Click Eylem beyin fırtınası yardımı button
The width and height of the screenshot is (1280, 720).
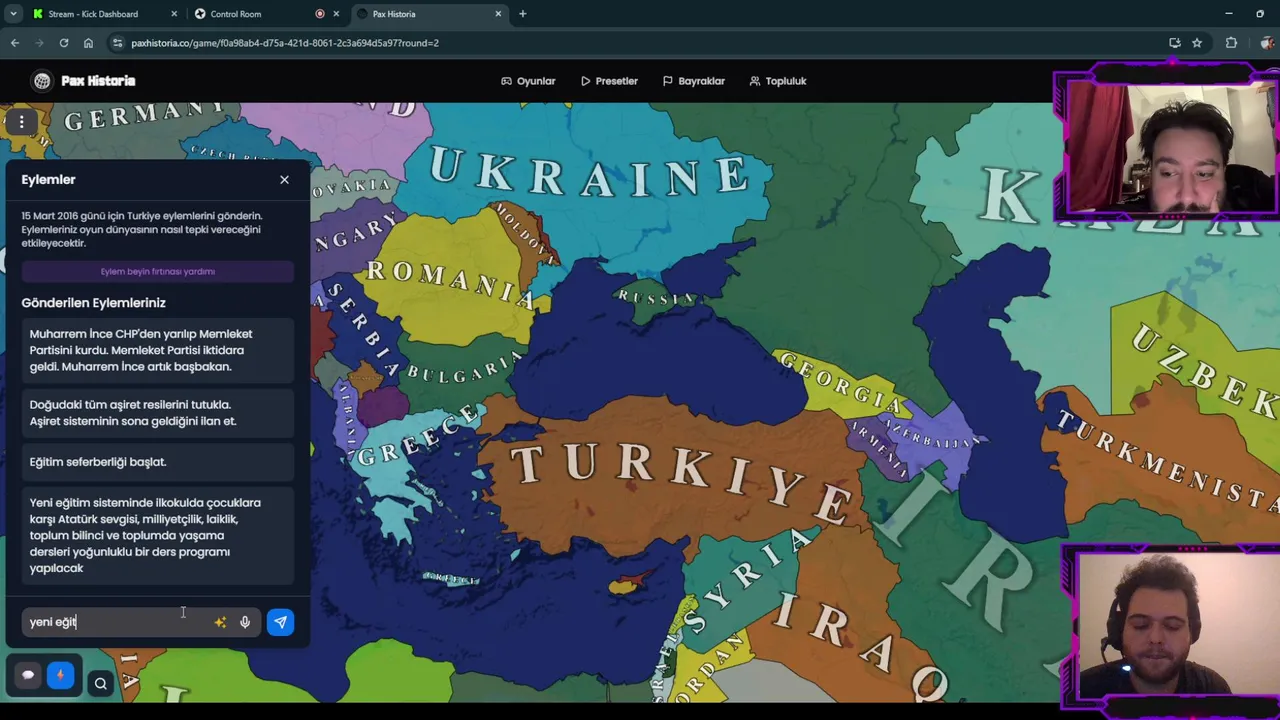tap(157, 271)
